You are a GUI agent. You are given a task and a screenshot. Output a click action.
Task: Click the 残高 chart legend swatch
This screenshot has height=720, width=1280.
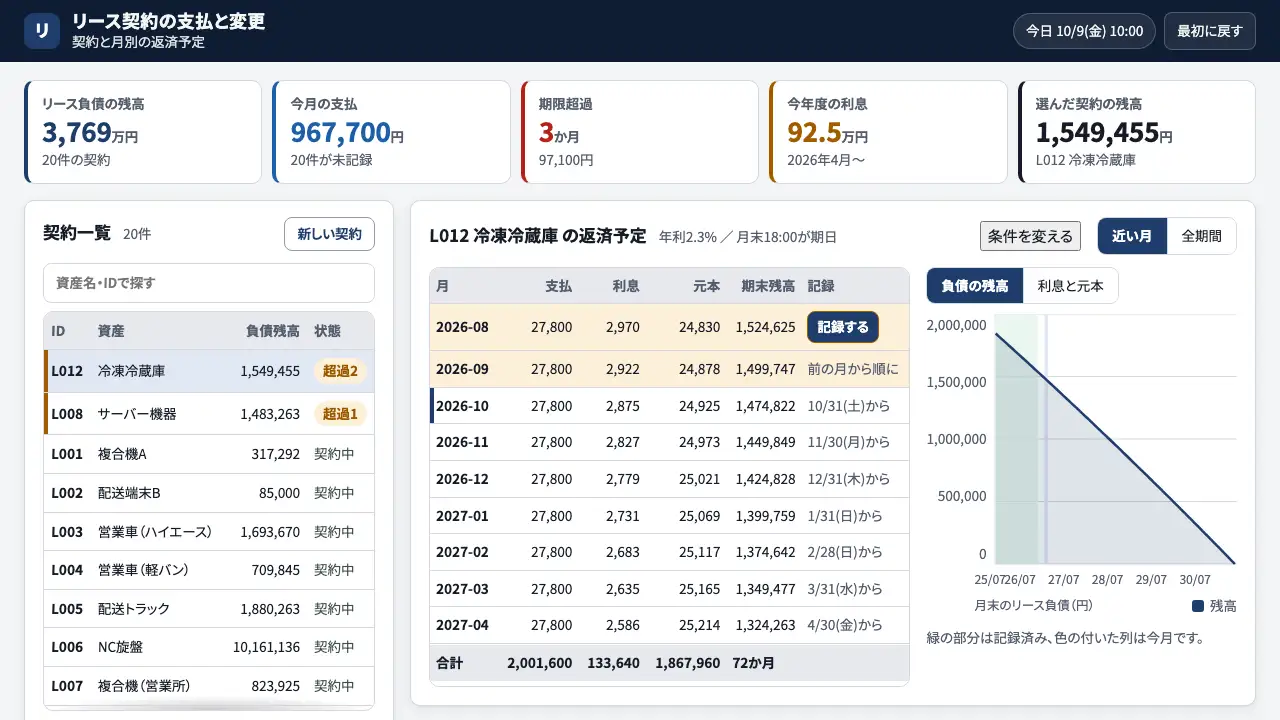tap(1198, 606)
